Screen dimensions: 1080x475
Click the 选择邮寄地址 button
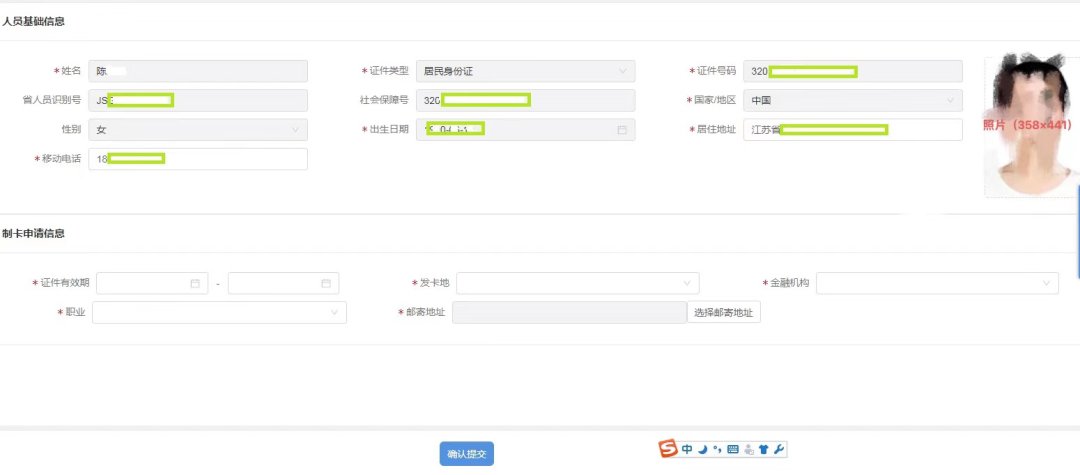[724, 313]
